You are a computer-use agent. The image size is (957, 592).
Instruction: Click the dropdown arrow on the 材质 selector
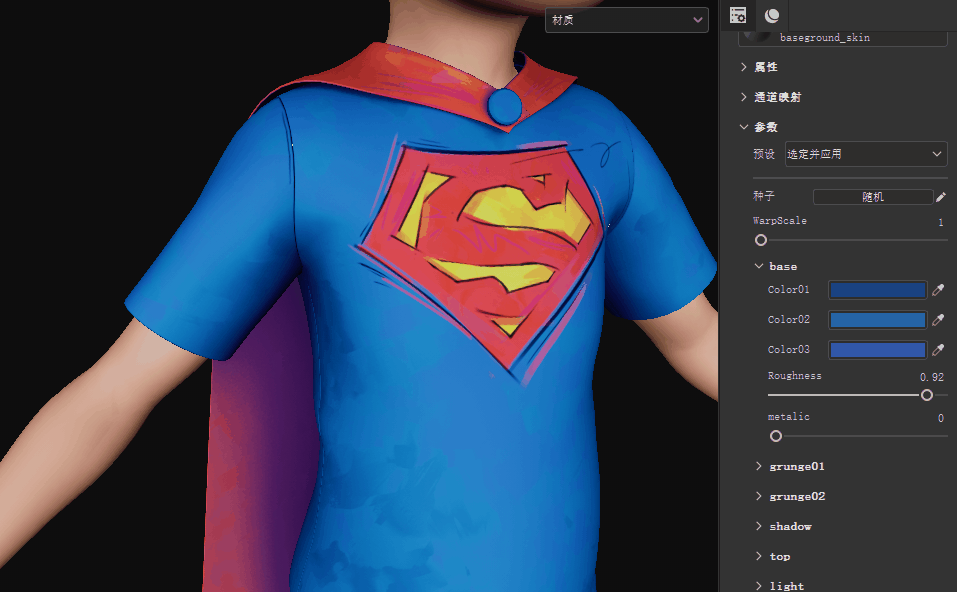click(x=700, y=20)
